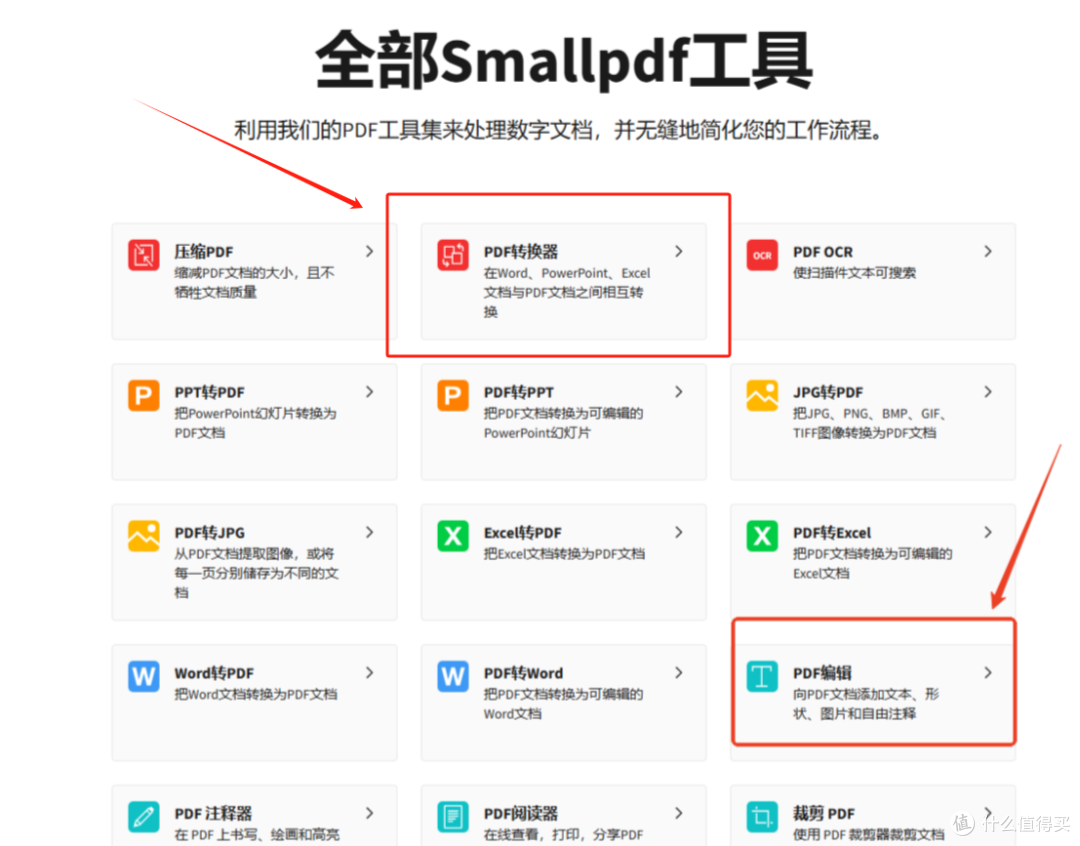Screen dimensions: 1080x846
Task: Open the PDF转PPT tool title
Action: [x=519, y=393]
